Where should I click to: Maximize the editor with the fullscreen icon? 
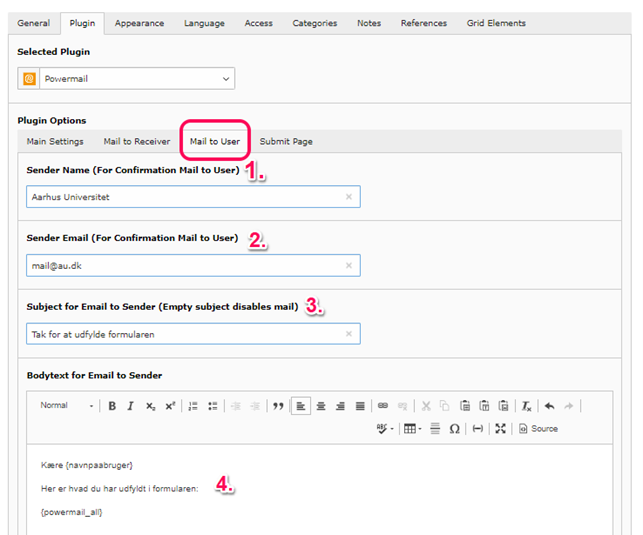(x=500, y=428)
